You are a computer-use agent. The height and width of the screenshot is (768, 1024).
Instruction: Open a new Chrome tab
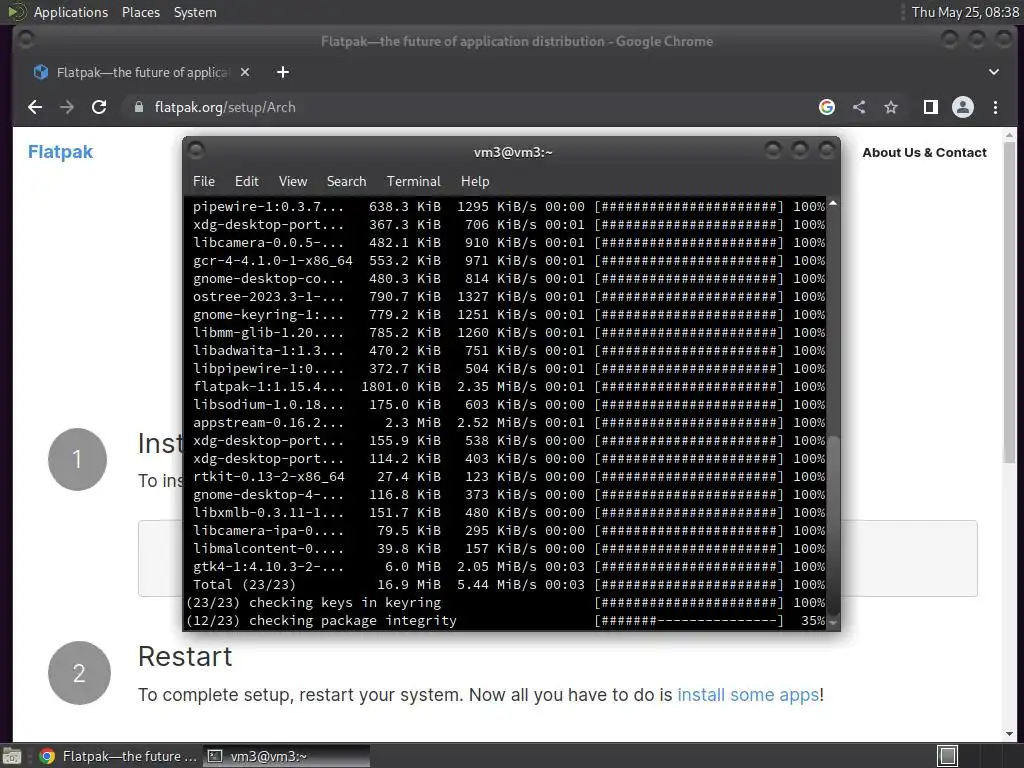[283, 72]
